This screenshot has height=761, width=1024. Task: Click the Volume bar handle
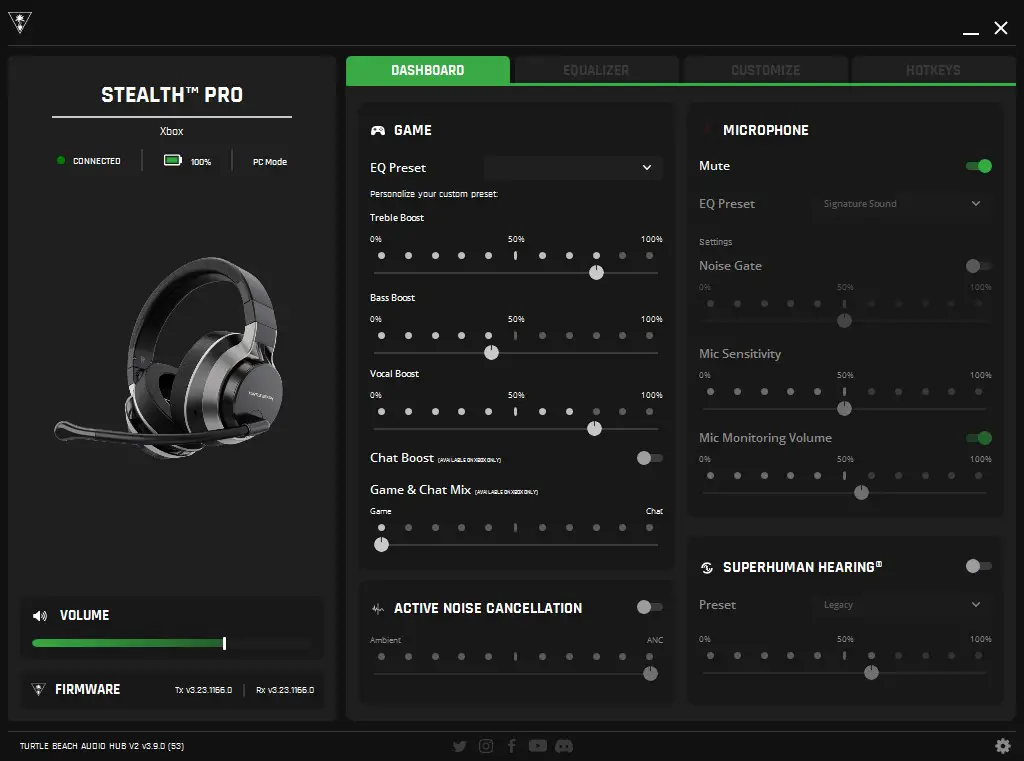click(x=224, y=643)
